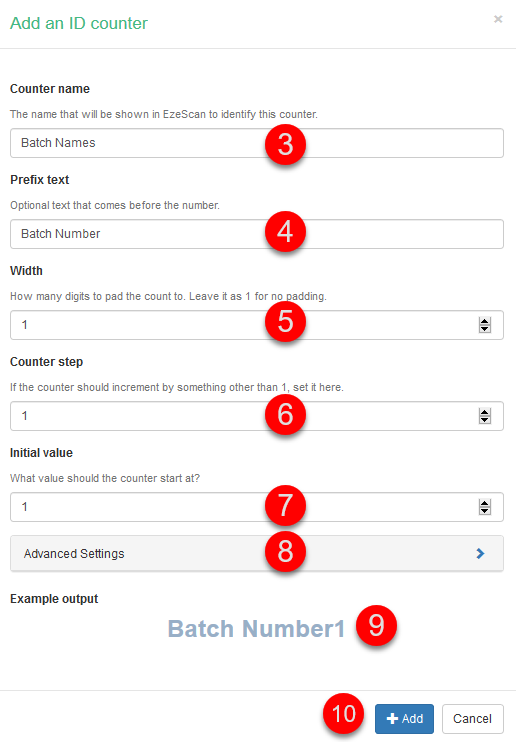516x742 pixels.
Task: Click the Add button
Action: click(404, 719)
